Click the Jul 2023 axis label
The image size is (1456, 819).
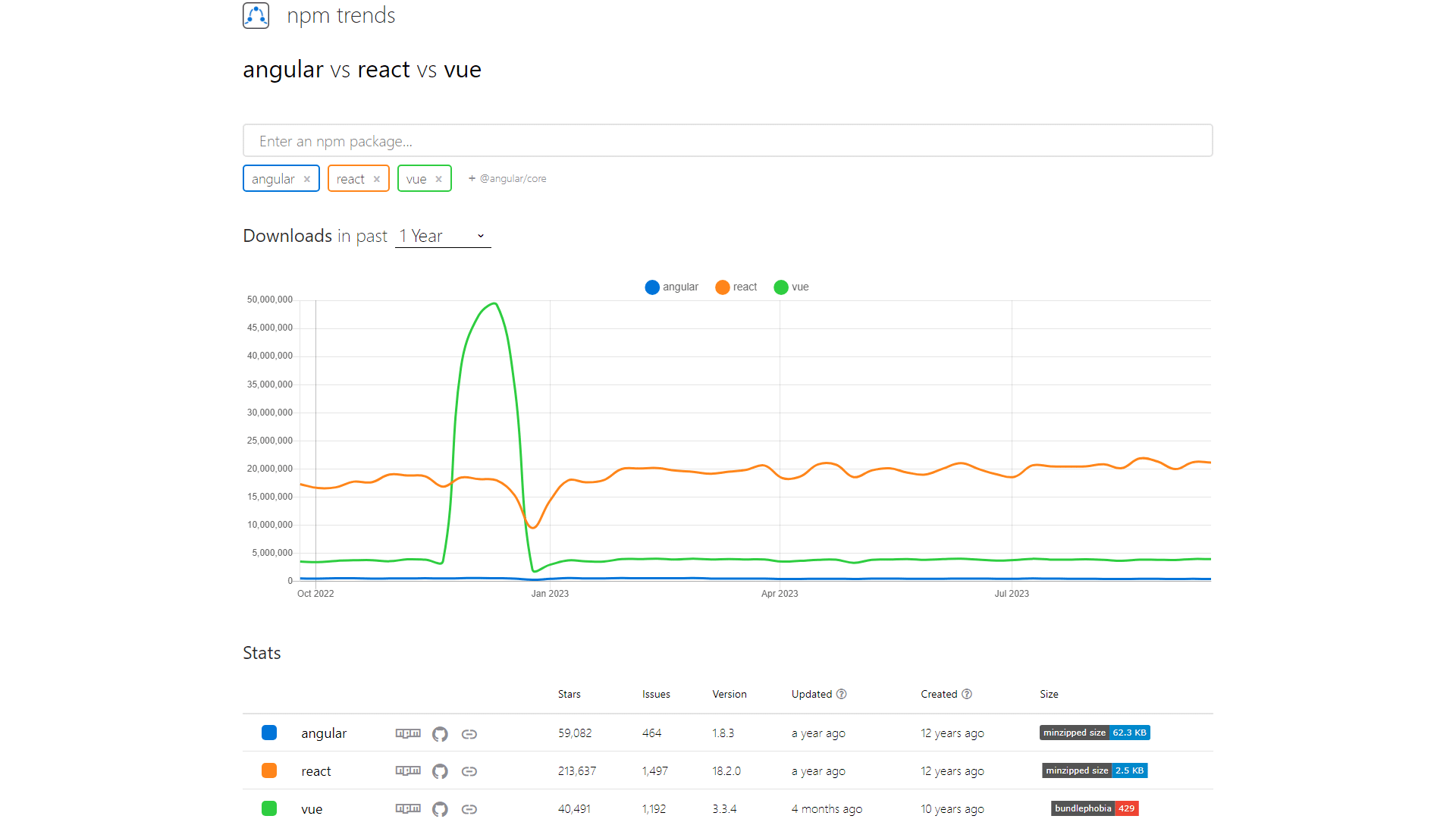coord(1012,594)
